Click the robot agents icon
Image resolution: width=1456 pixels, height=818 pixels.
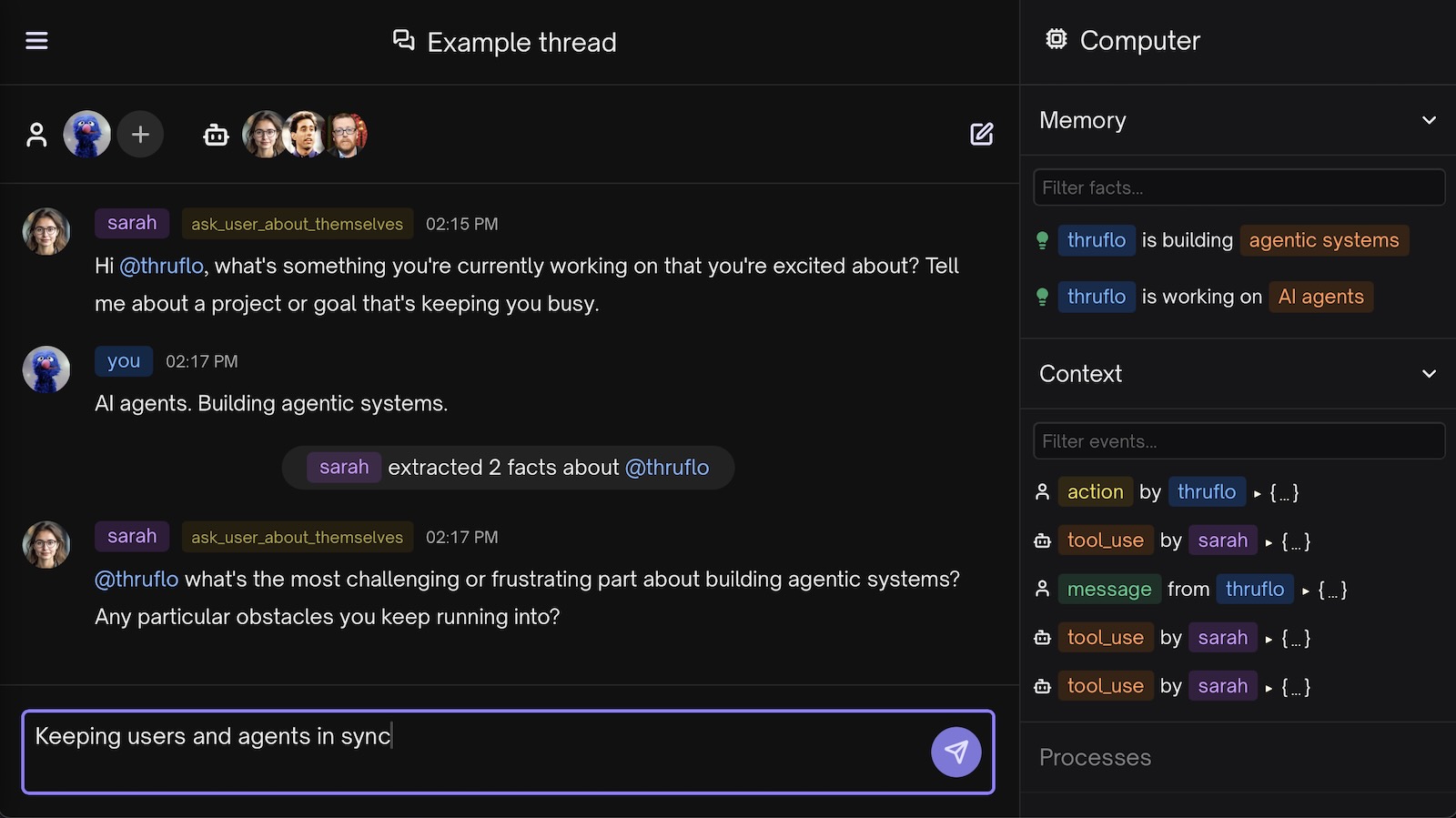click(x=216, y=135)
